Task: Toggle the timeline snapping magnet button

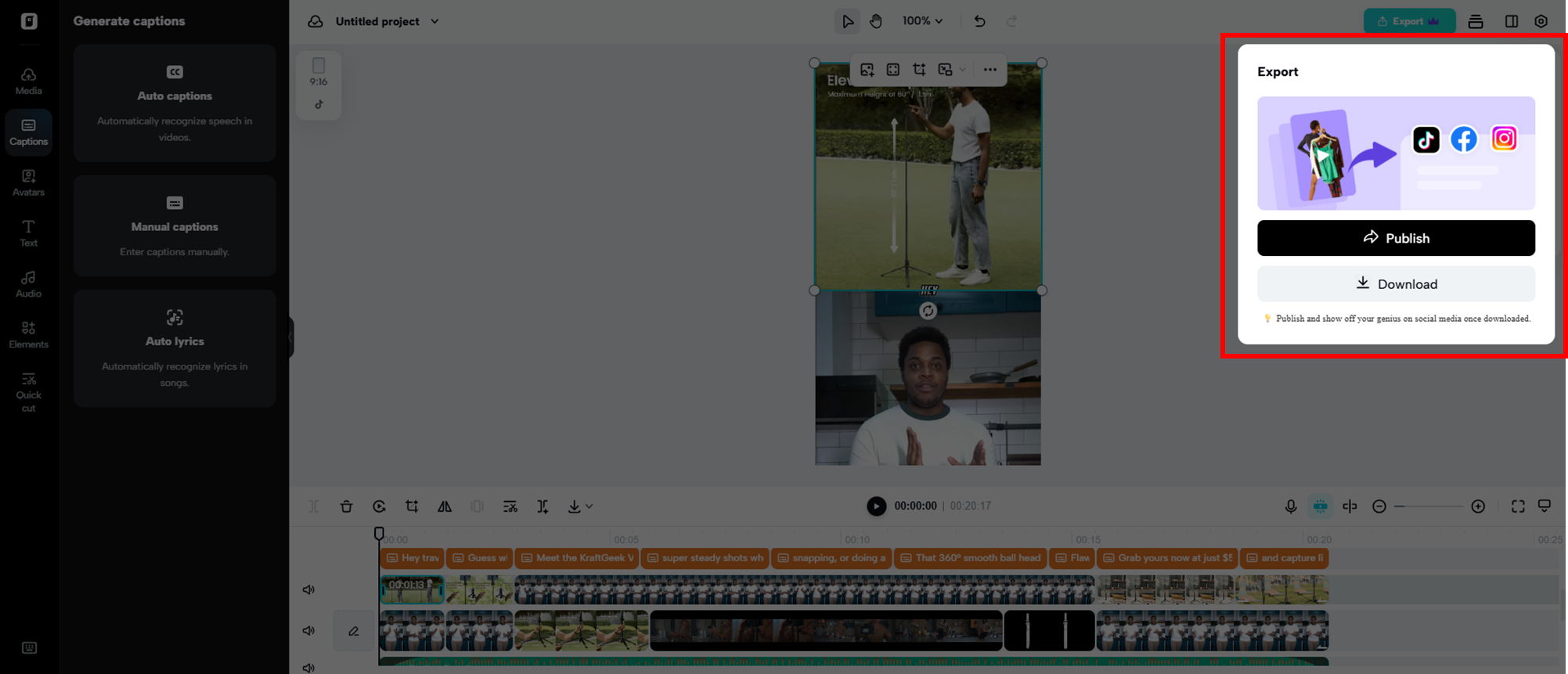Action: (x=1321, y=506)
